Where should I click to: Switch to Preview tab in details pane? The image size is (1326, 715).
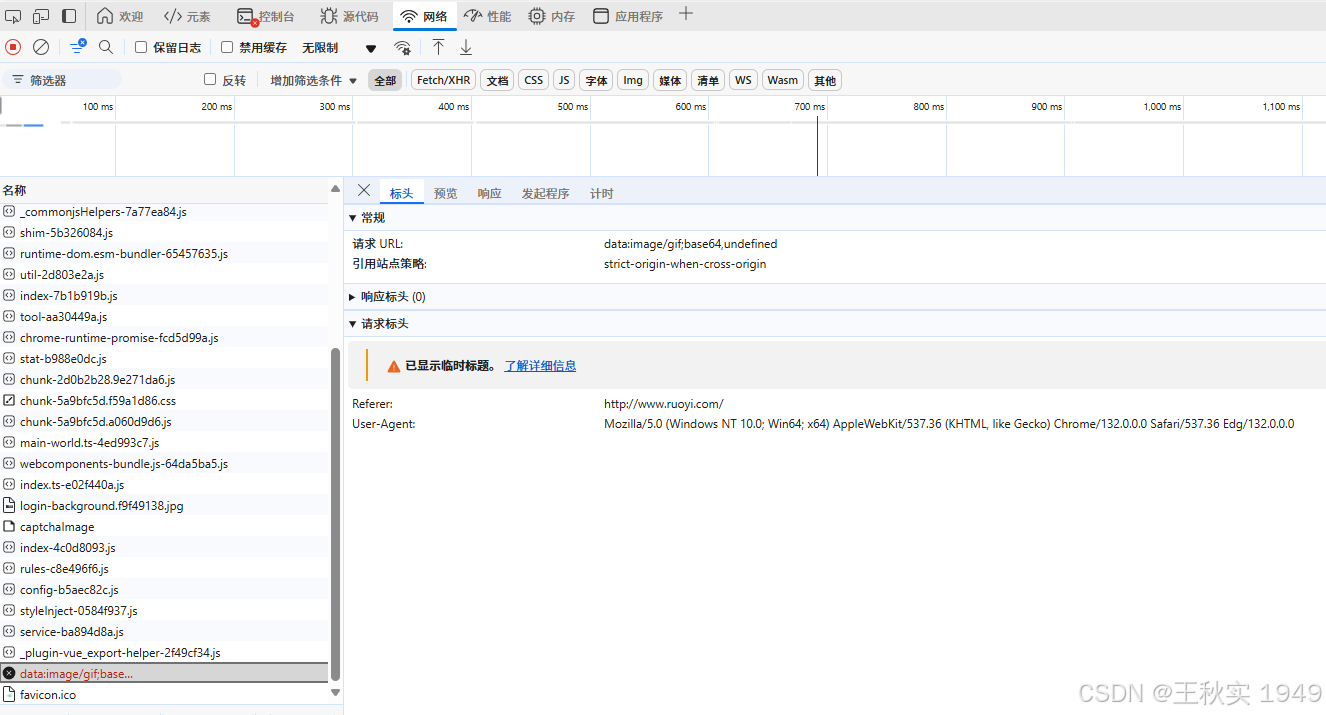446,193
